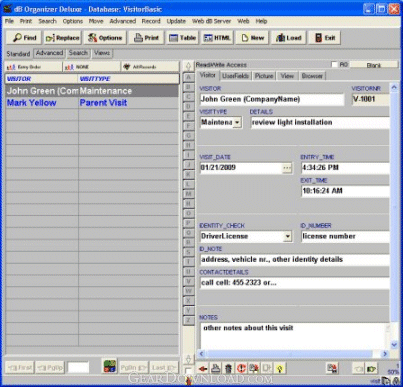403x387 pixels.
Task: Click the colorful abc sort icon
Action: pyautogui.click(x=110, y=366)
